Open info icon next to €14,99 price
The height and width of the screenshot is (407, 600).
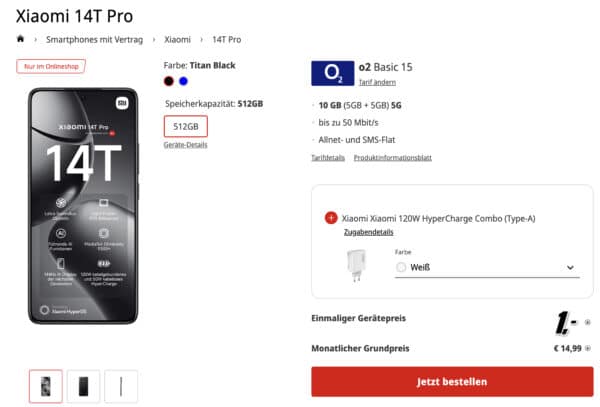point(587,348)
